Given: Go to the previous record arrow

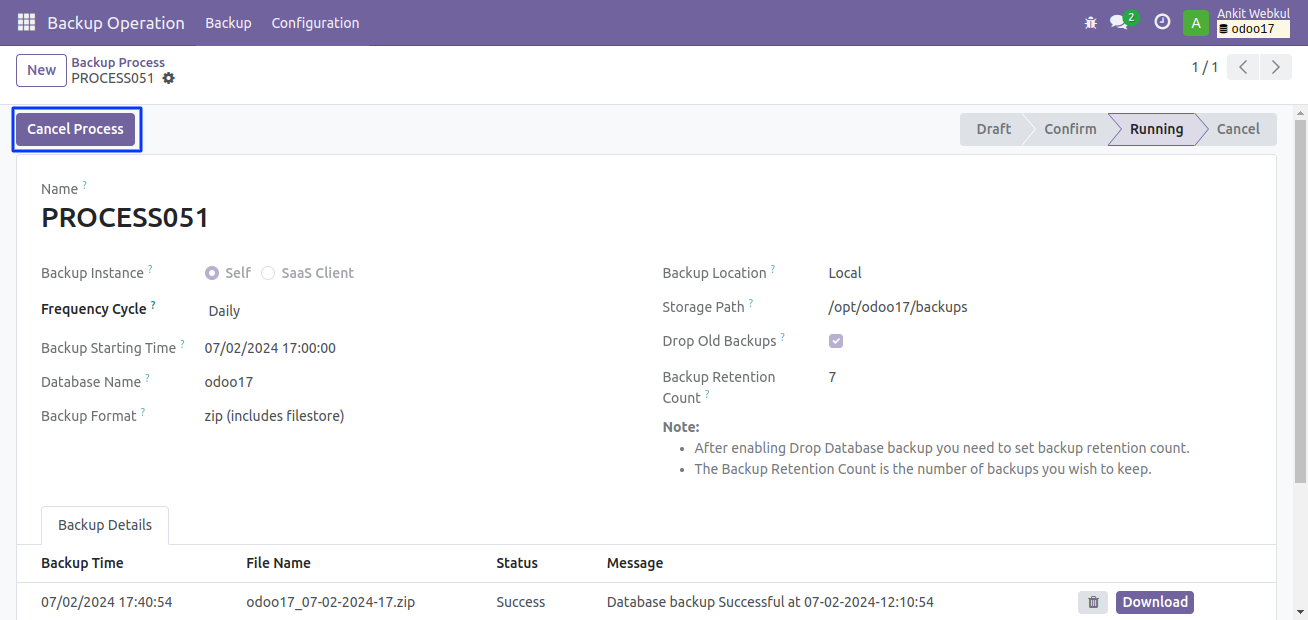Looking at the screenshot, I should [x=1243, y=68].
